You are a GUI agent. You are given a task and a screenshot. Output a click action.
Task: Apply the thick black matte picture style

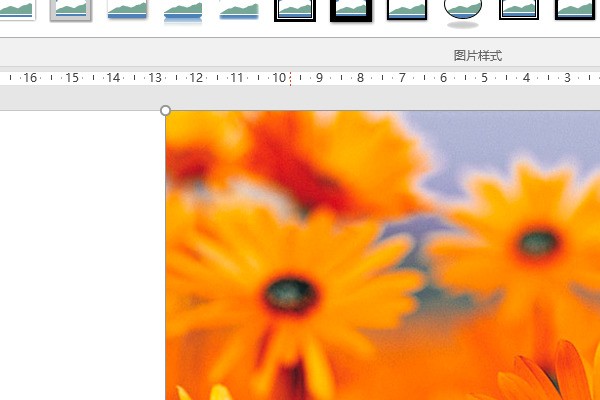351,10
